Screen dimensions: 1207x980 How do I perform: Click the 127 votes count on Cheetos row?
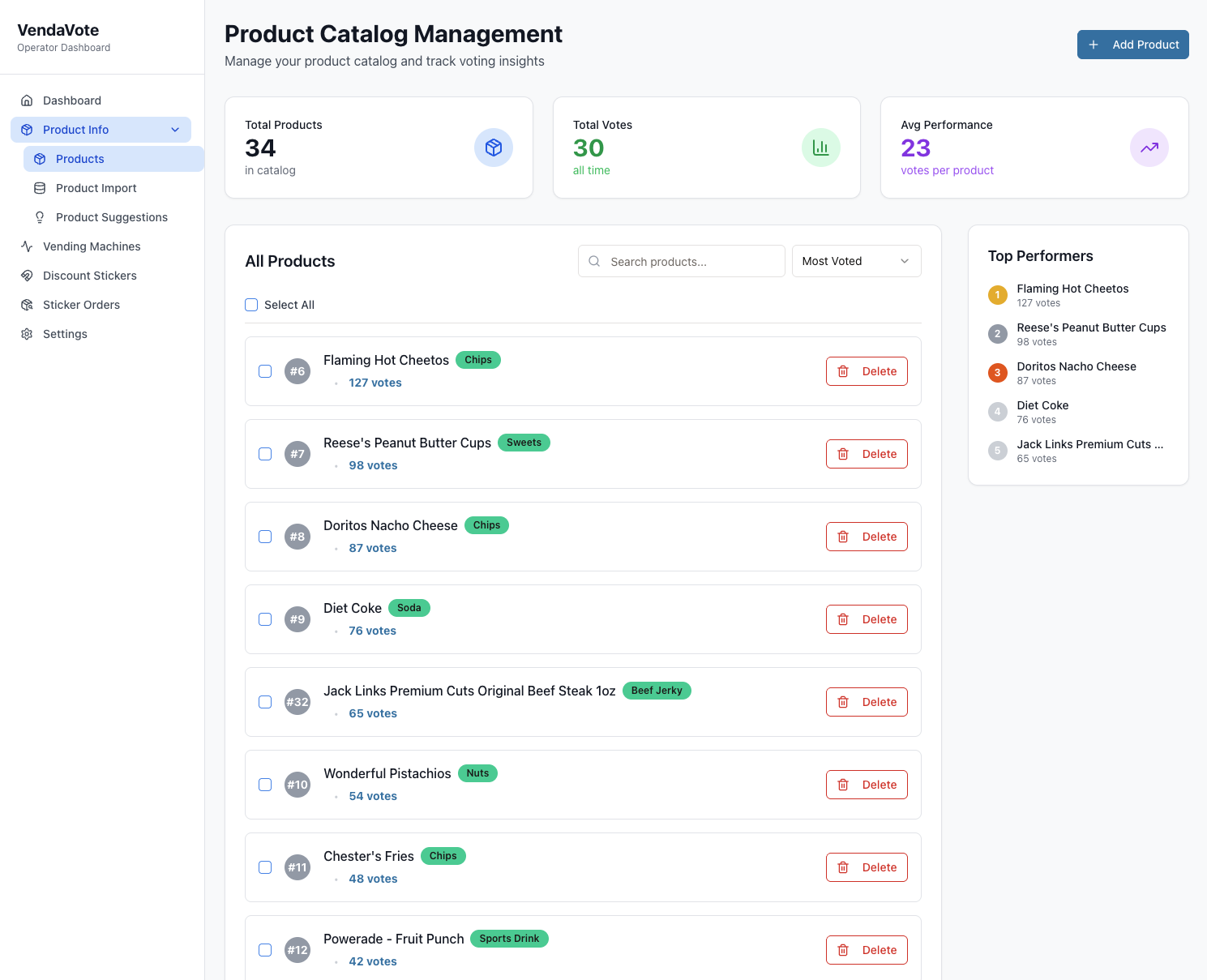(375, 383)
